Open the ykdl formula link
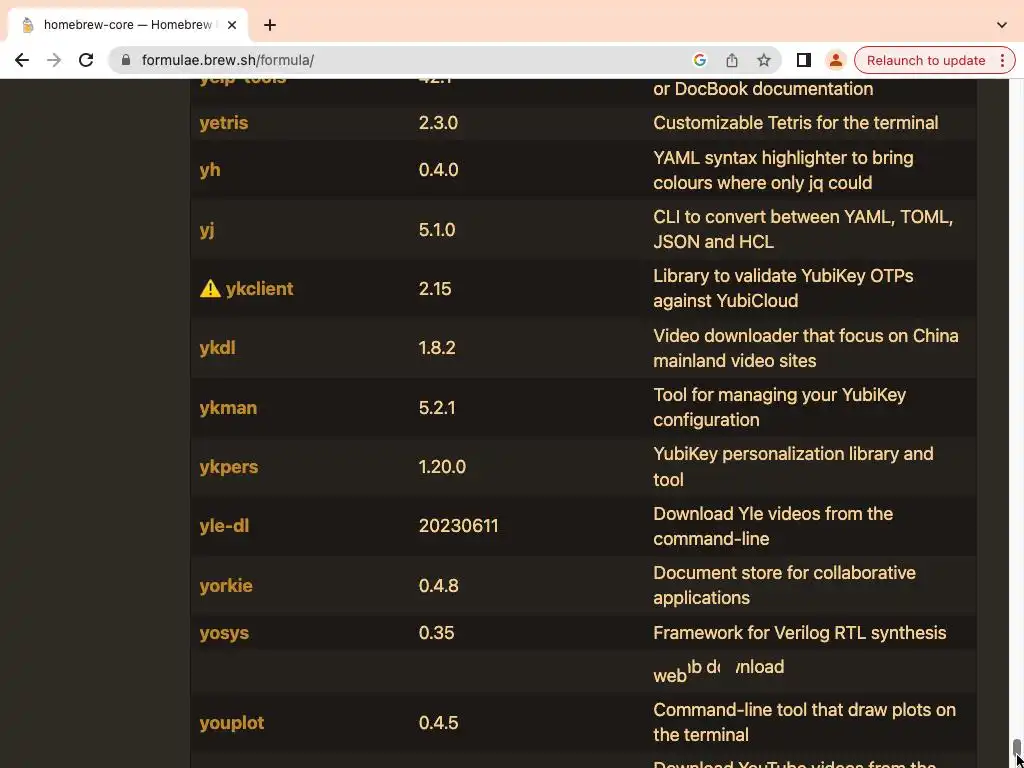 pyautogui.click(x=217, y=348)
